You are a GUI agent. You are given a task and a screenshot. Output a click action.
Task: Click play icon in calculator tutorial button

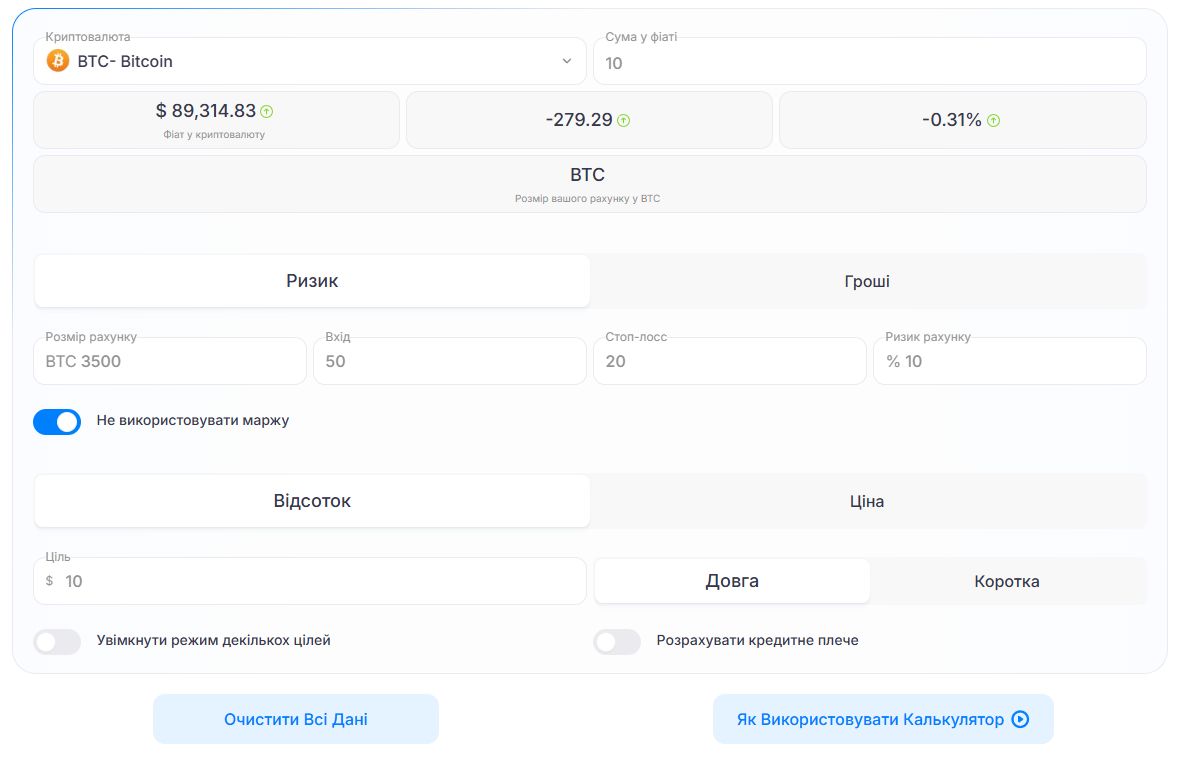point(1020,719)
